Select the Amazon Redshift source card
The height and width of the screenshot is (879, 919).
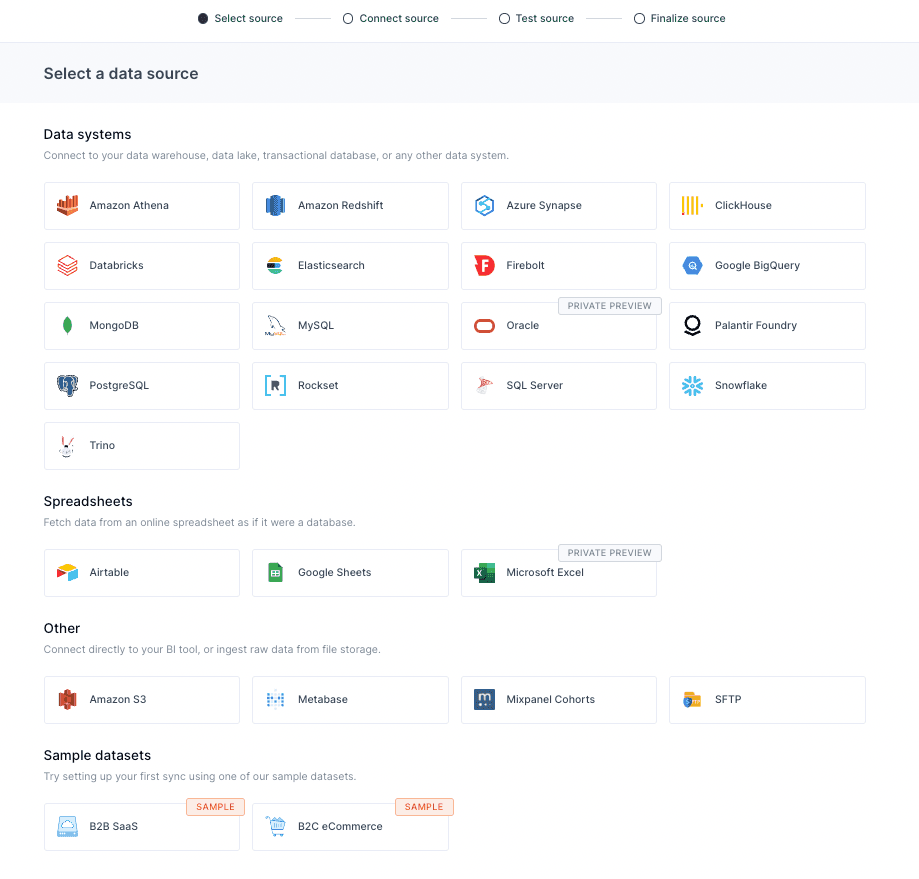click(x=350, y=206)
